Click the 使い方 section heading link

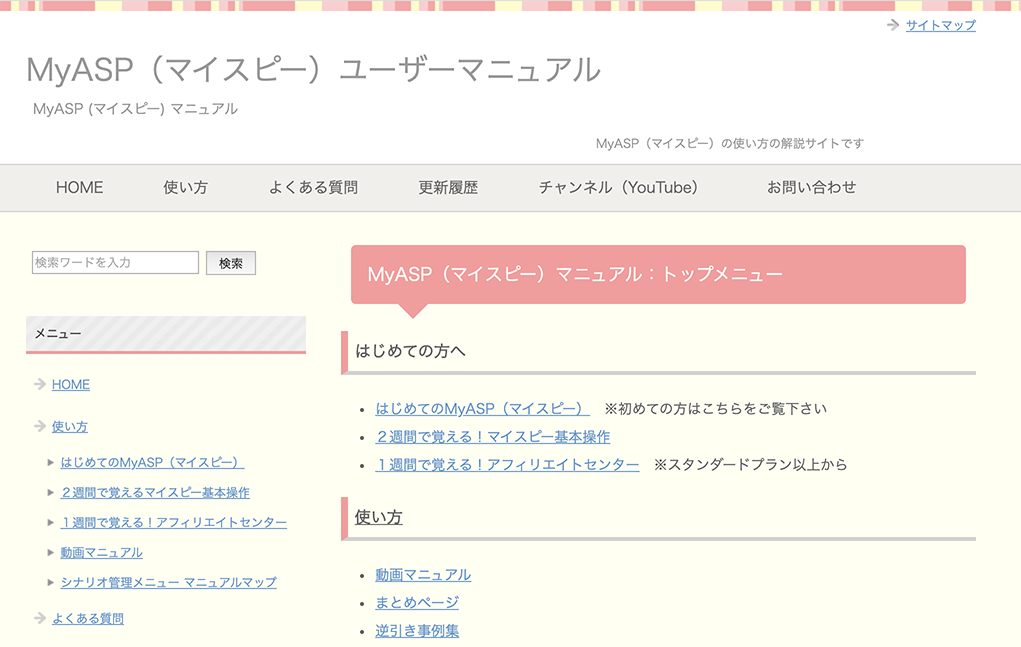pos(378,517)
